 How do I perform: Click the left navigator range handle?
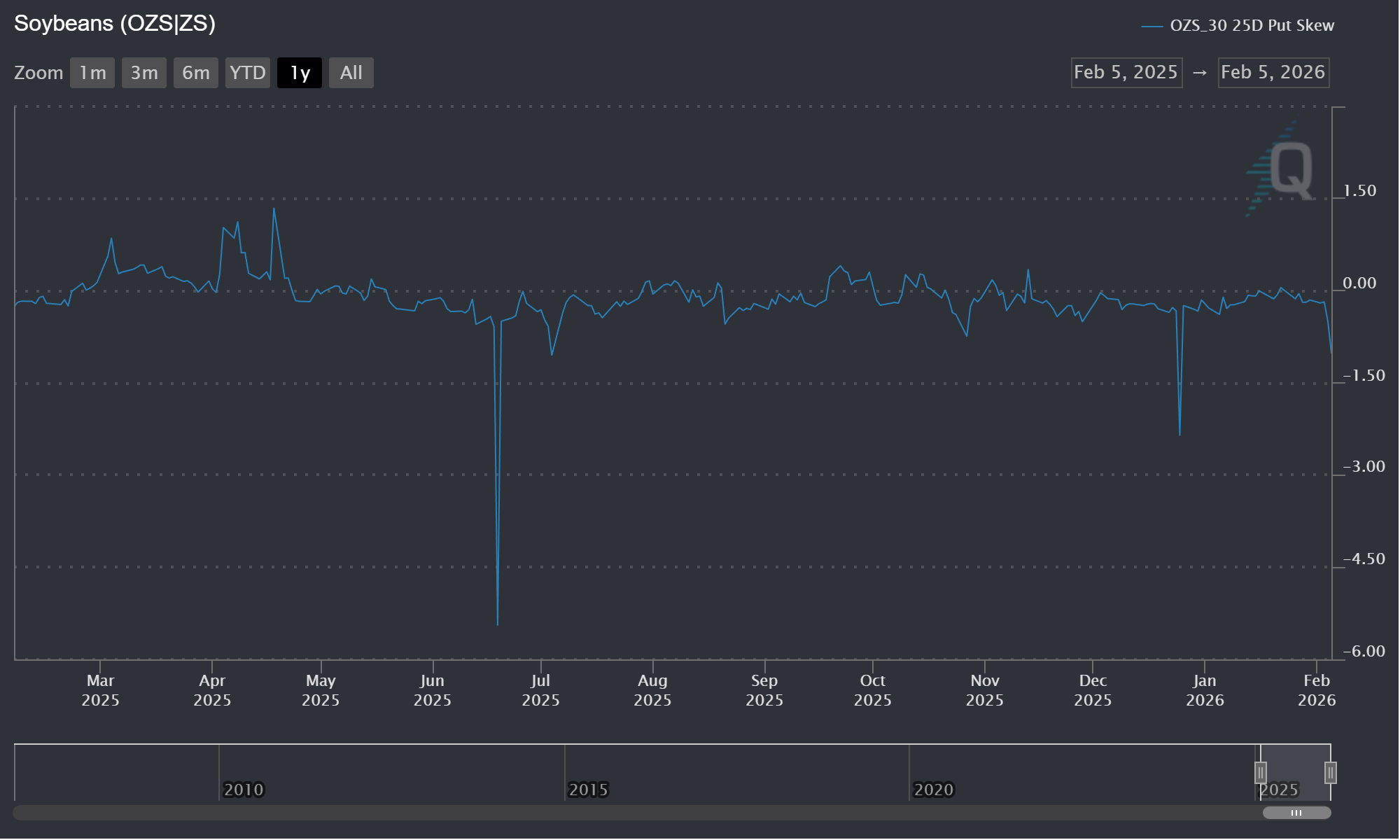[1260, 773]
